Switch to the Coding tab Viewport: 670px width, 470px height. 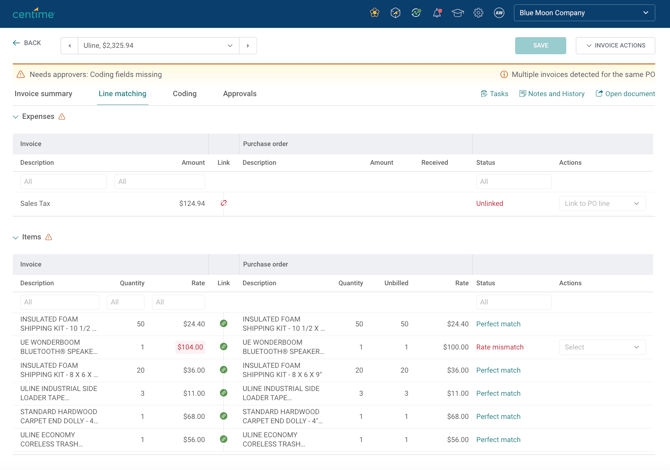click(184, 94)
